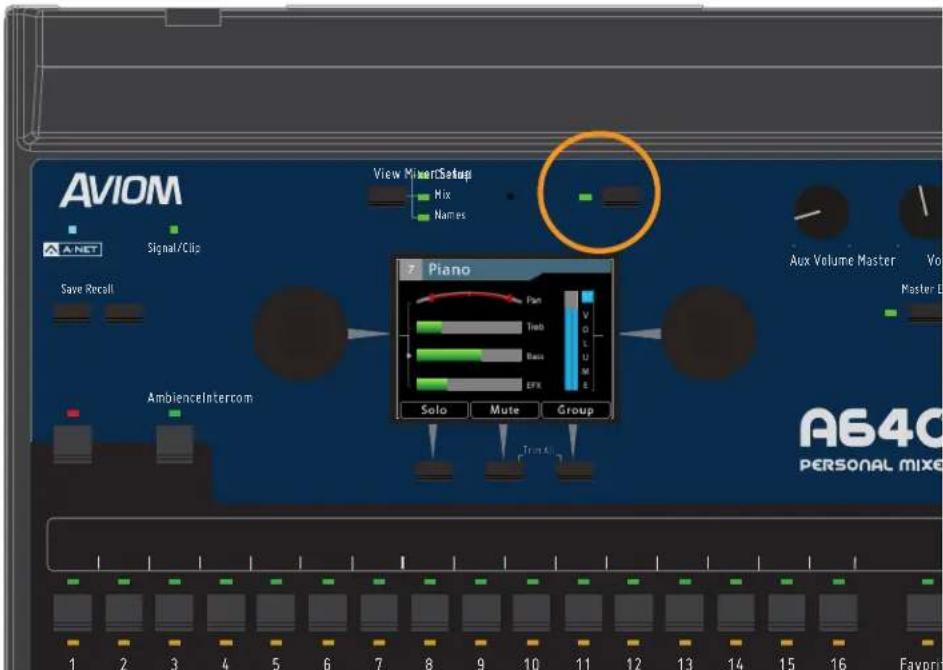Push the Mixer Setup button inside the orange circle

pos(622,197)
